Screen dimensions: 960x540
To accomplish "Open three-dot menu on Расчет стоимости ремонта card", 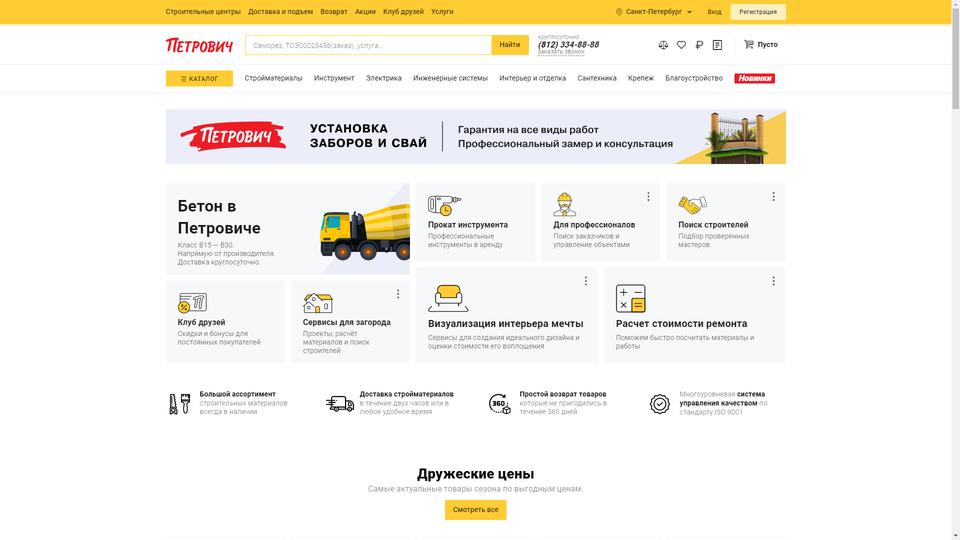I will pyautogui.click(x=773, y=280).
